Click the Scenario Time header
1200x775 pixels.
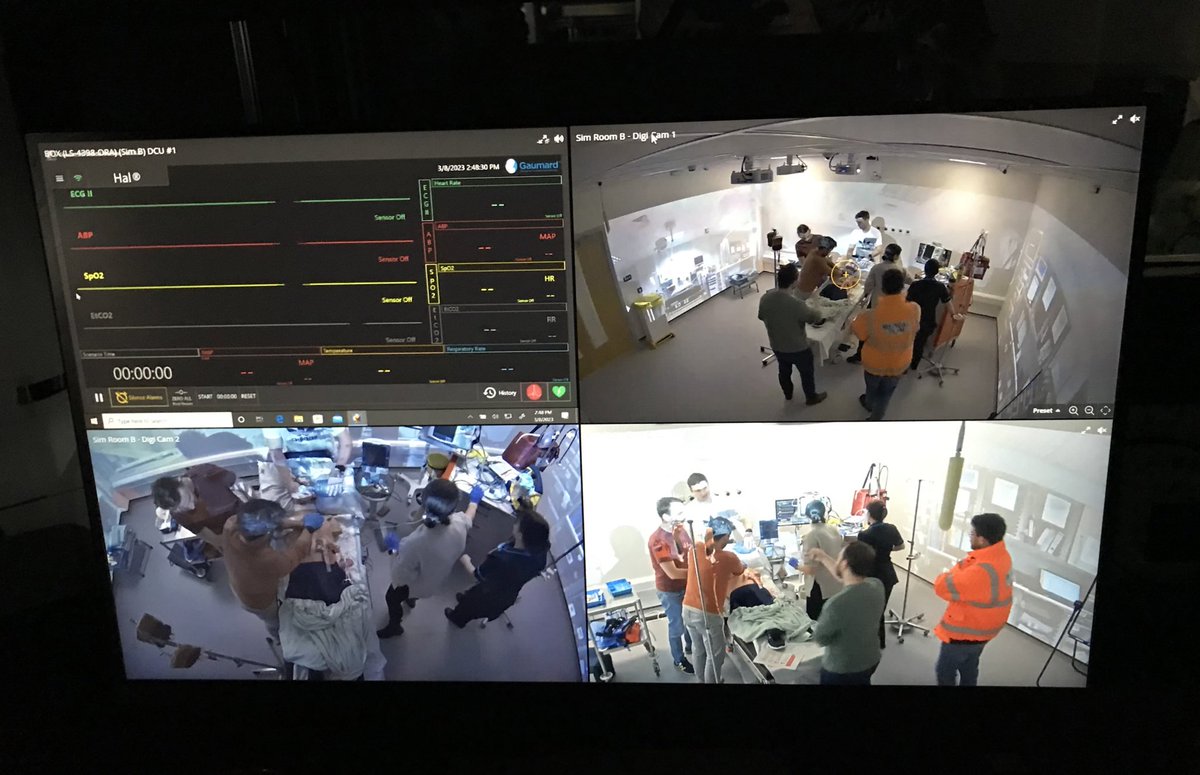tap(141, 352)
